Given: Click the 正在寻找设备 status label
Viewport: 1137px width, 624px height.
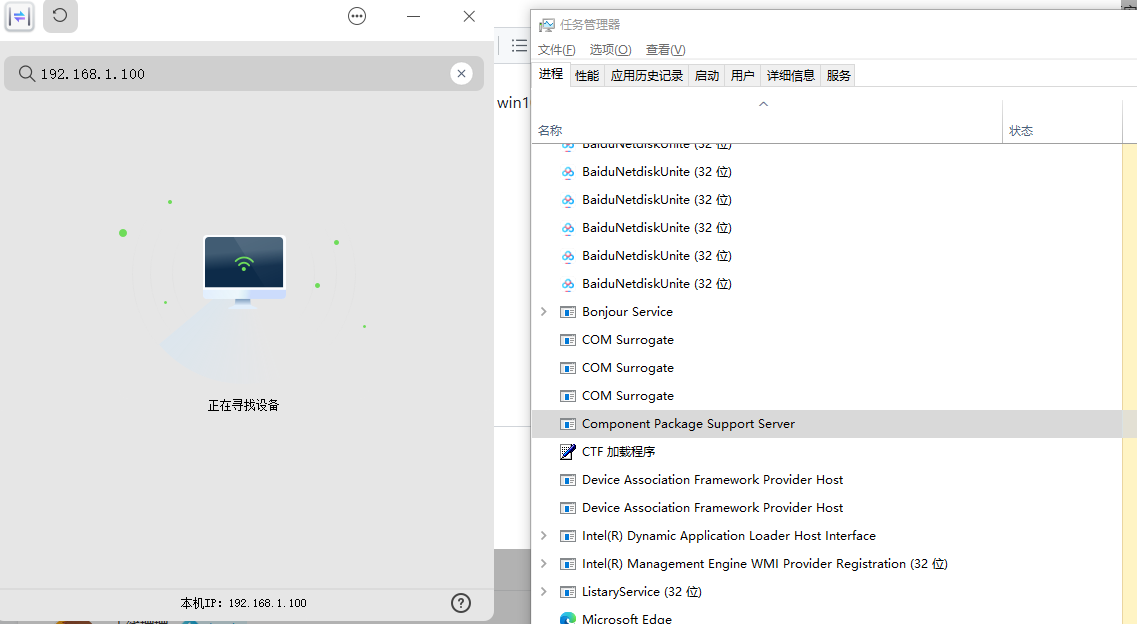Looking at the screenshot, I should pos(244,405).
